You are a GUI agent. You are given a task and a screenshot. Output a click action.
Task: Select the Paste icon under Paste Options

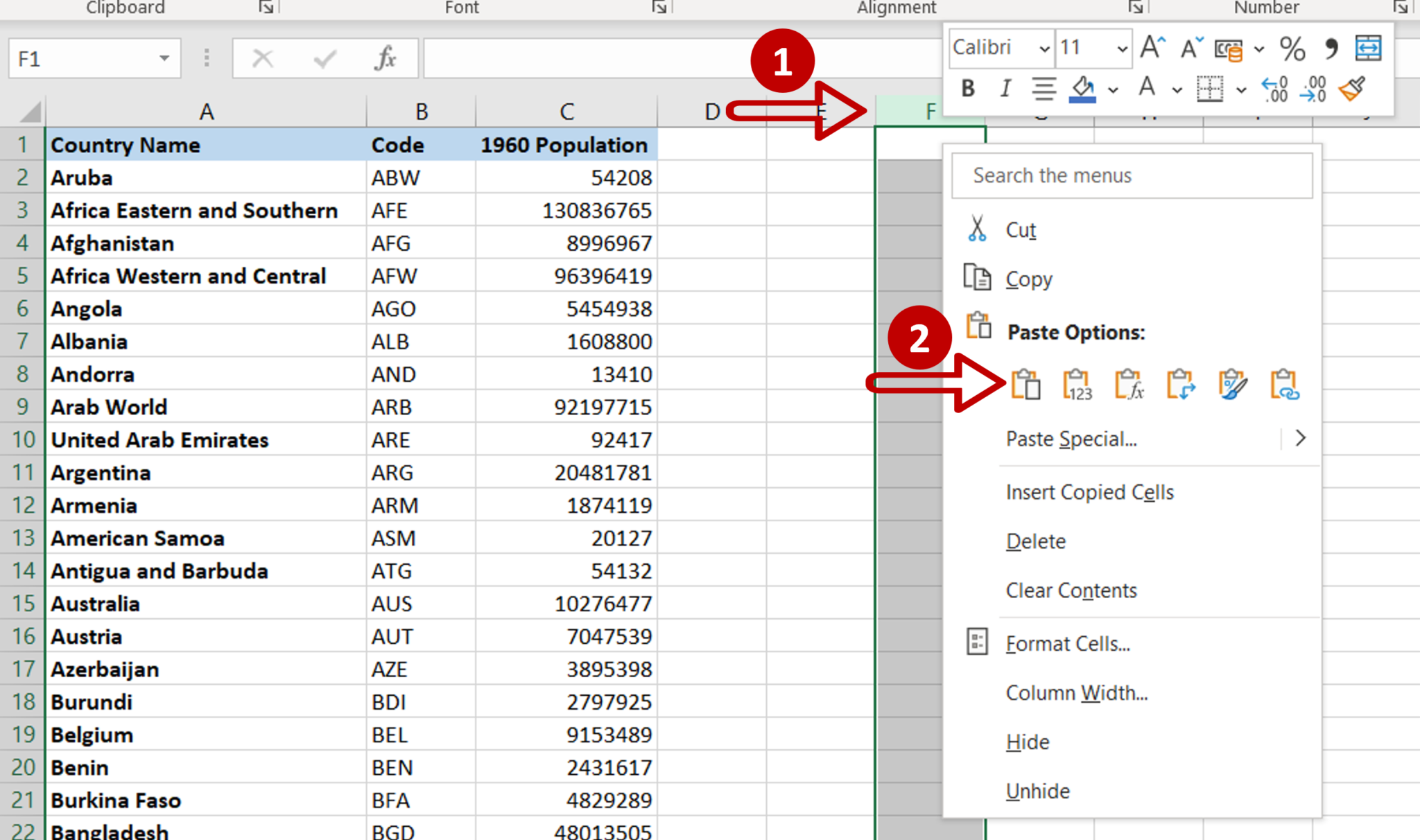[1026, 385]
